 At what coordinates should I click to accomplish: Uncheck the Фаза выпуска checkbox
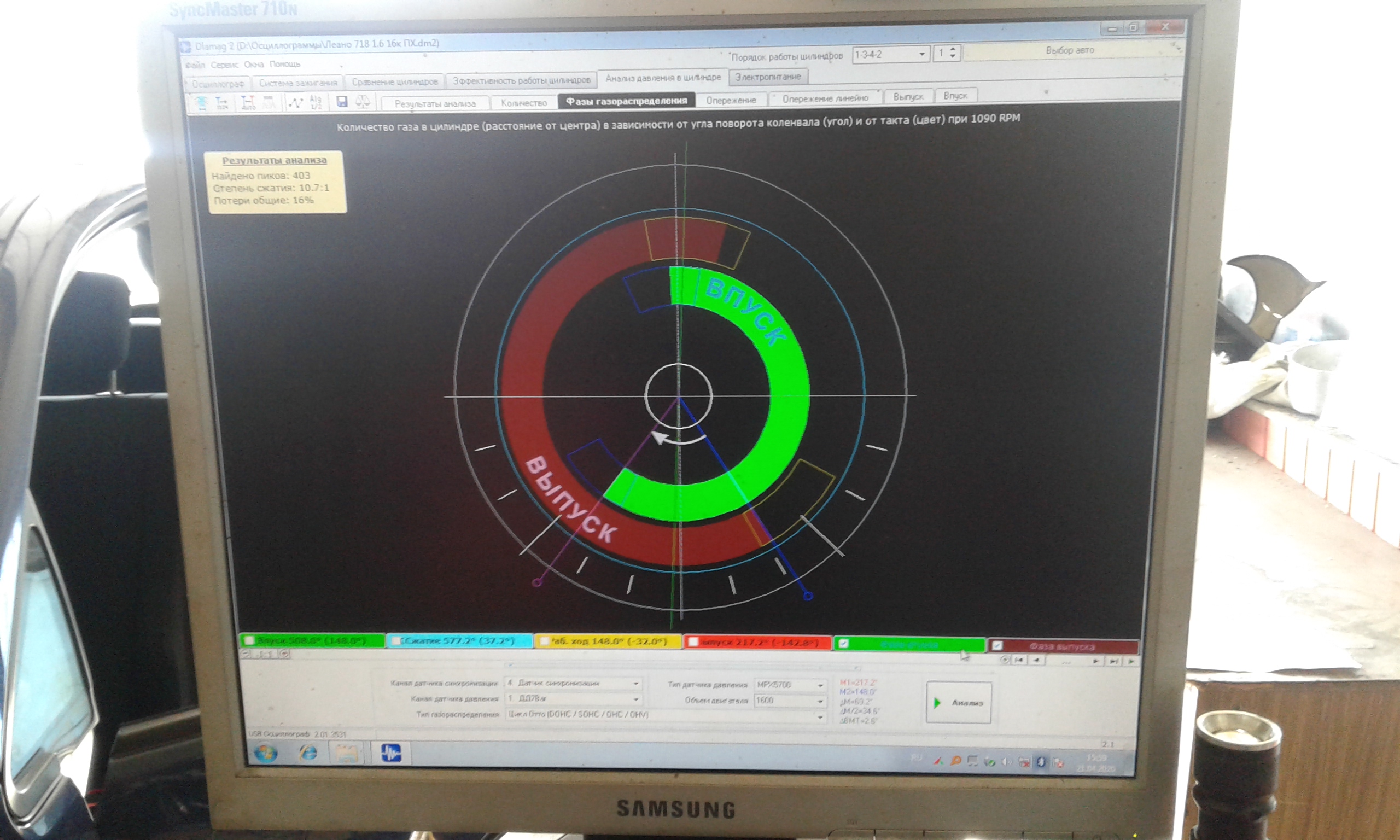997,645
